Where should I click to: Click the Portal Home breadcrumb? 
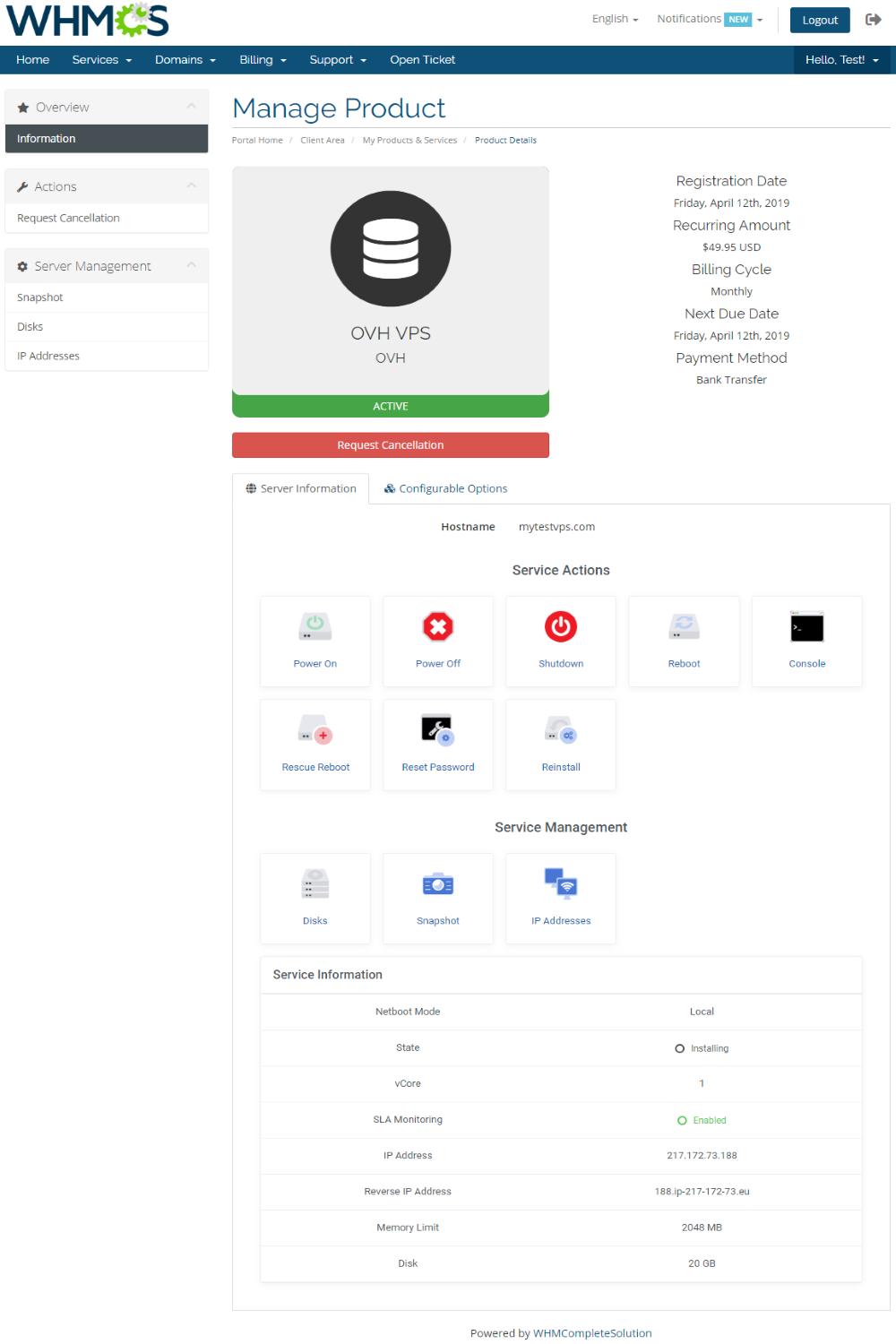pyautogui.click(x=257, y=141)
